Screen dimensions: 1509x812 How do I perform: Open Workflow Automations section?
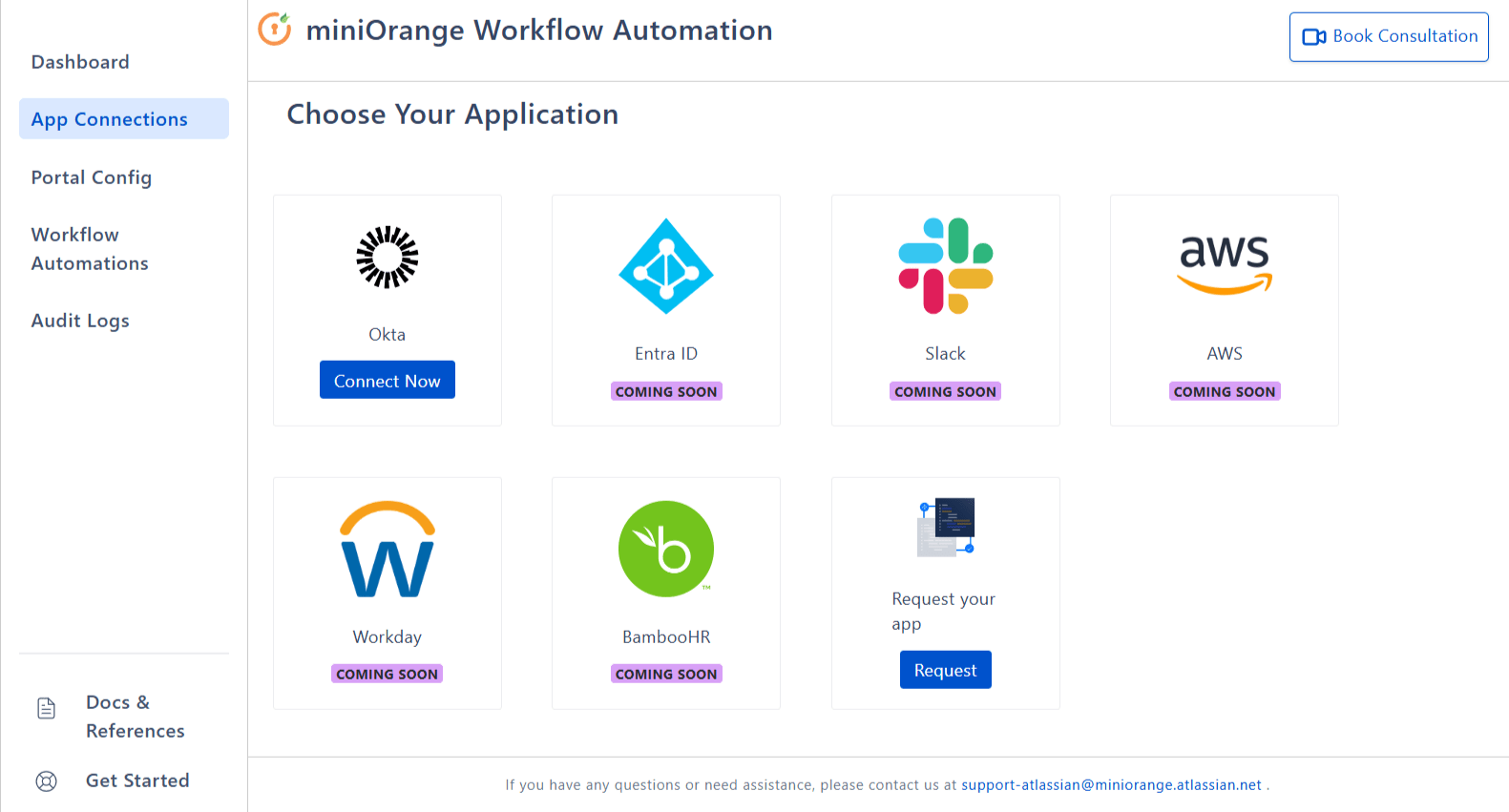(90, 249)
